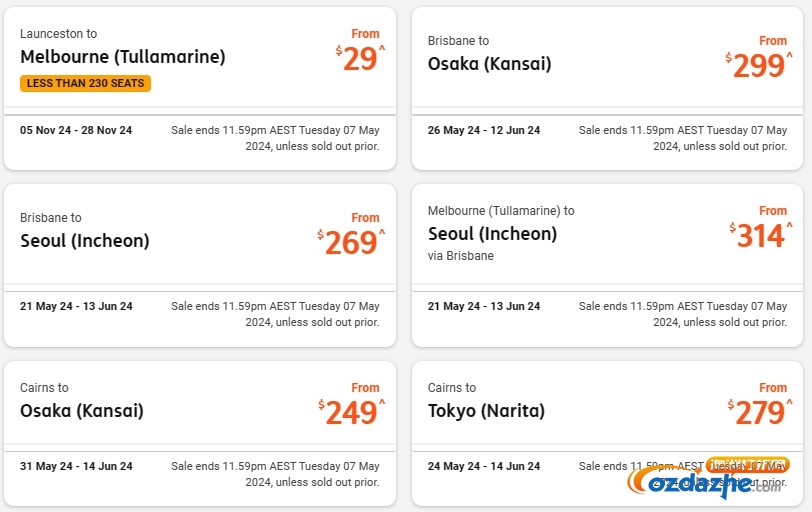This screenshot has width=812, height=512.
Task: Click travel dates 24 May 24 - 14 Jun 24
Action: coord(484,466)
